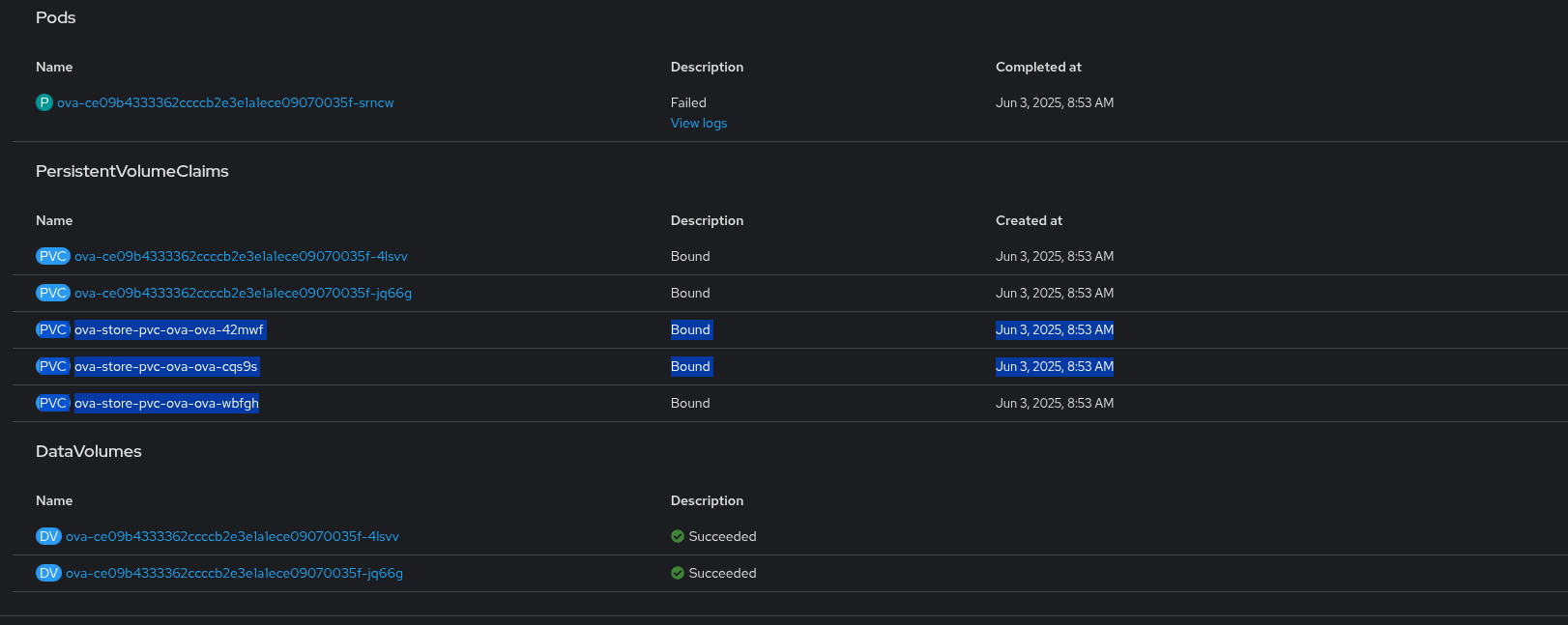Click green Succeeded check icon for jq66g DataVolume
The width and height of the screenshot is (1568, 625).
tap(678, 573)
